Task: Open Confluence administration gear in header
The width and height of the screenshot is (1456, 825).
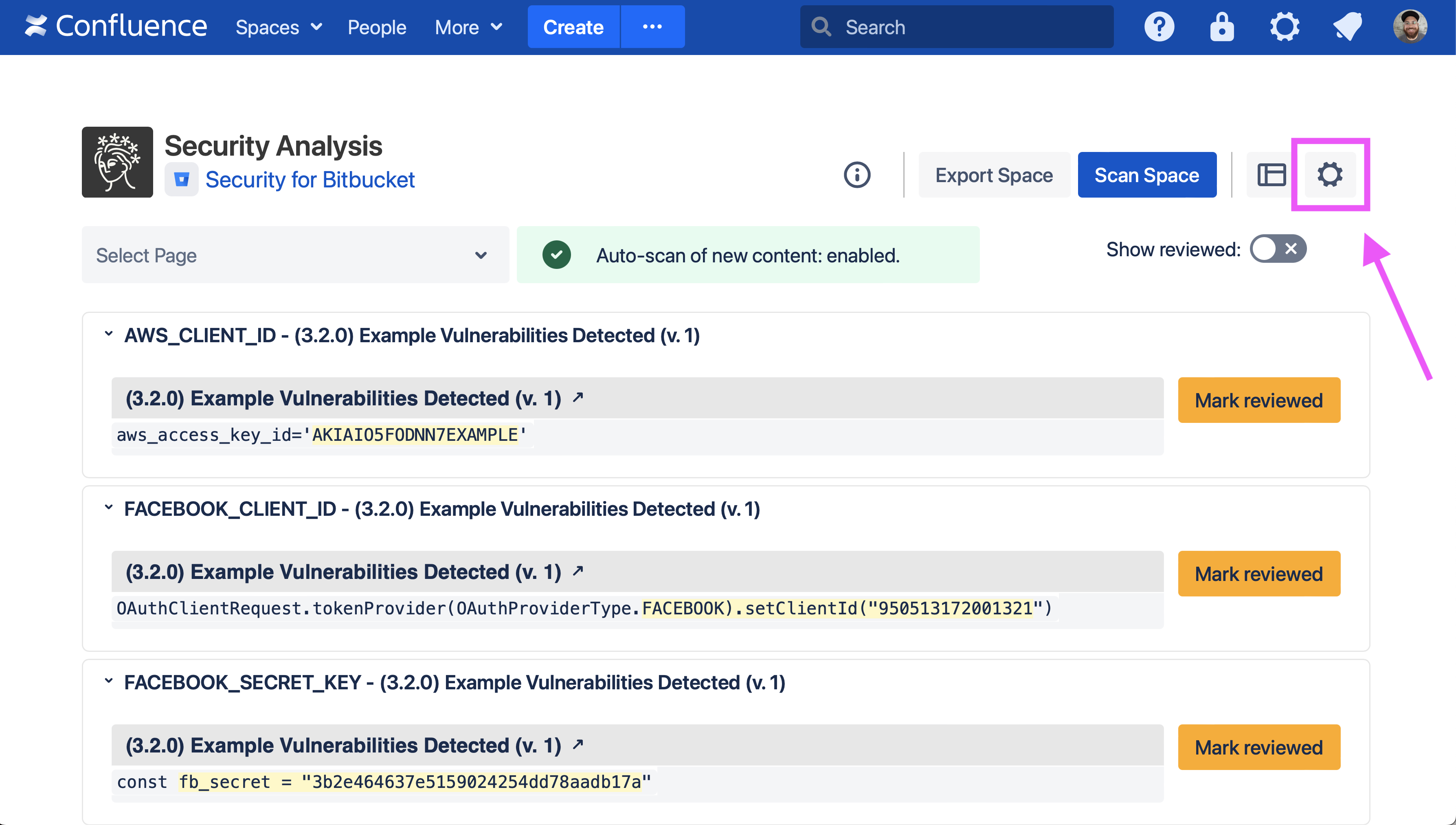Action: [x=1284, y=26]
